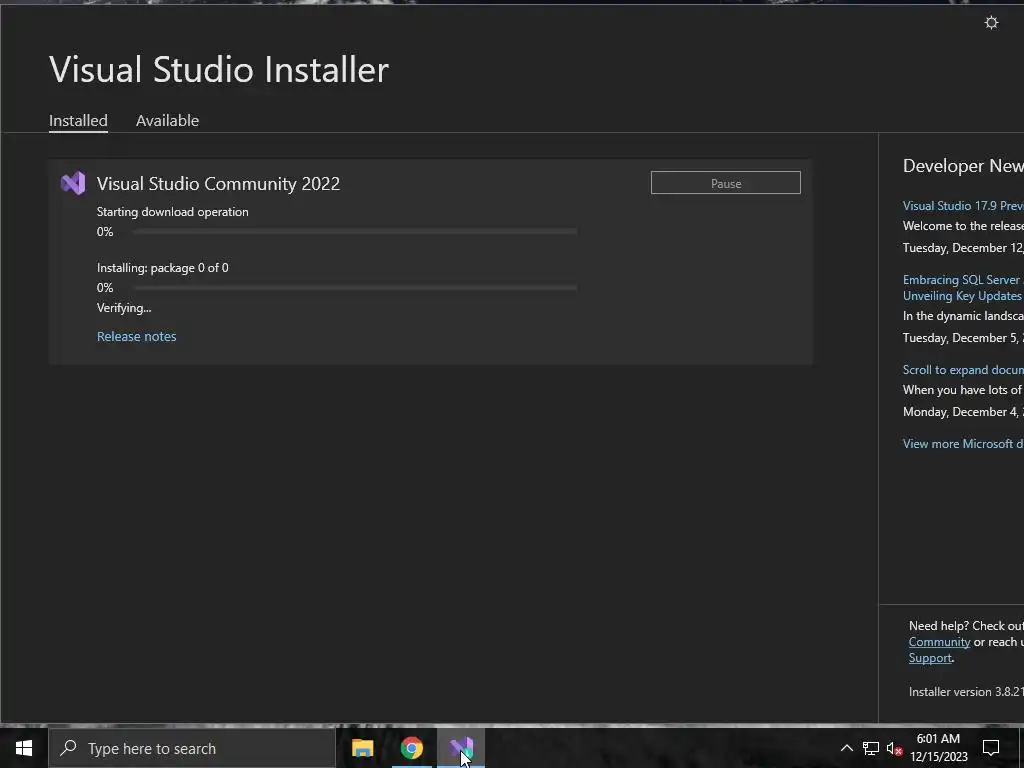This screenshot has height=768, width=1024.
Task: Open Visual Studio 17.9 Preview news link
Action: tap(963, 206)
